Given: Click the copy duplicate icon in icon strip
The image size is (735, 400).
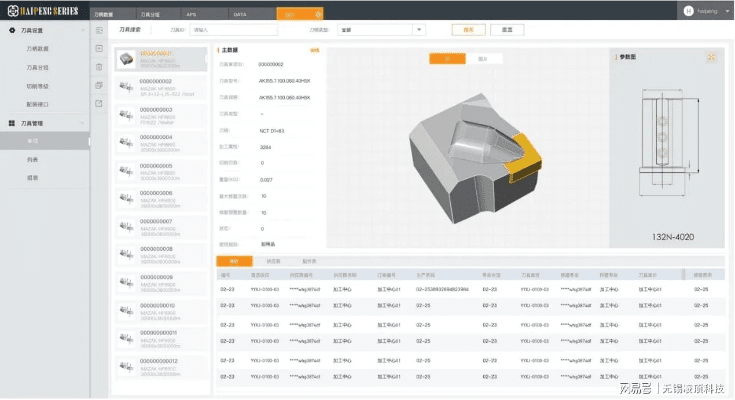Looking at the screenshot, I should pyautogui.click(x=98, y=85).
